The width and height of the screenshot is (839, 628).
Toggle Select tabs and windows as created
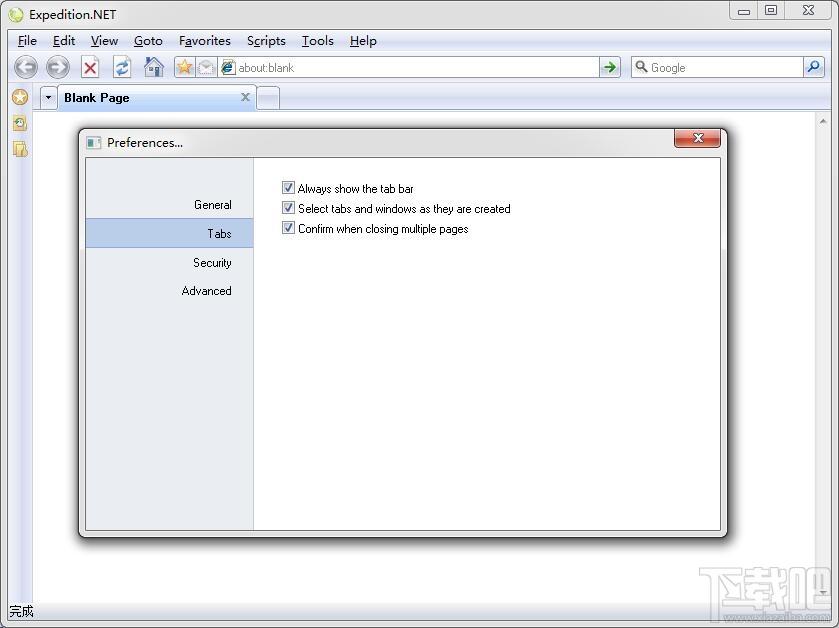coord(288,208)
